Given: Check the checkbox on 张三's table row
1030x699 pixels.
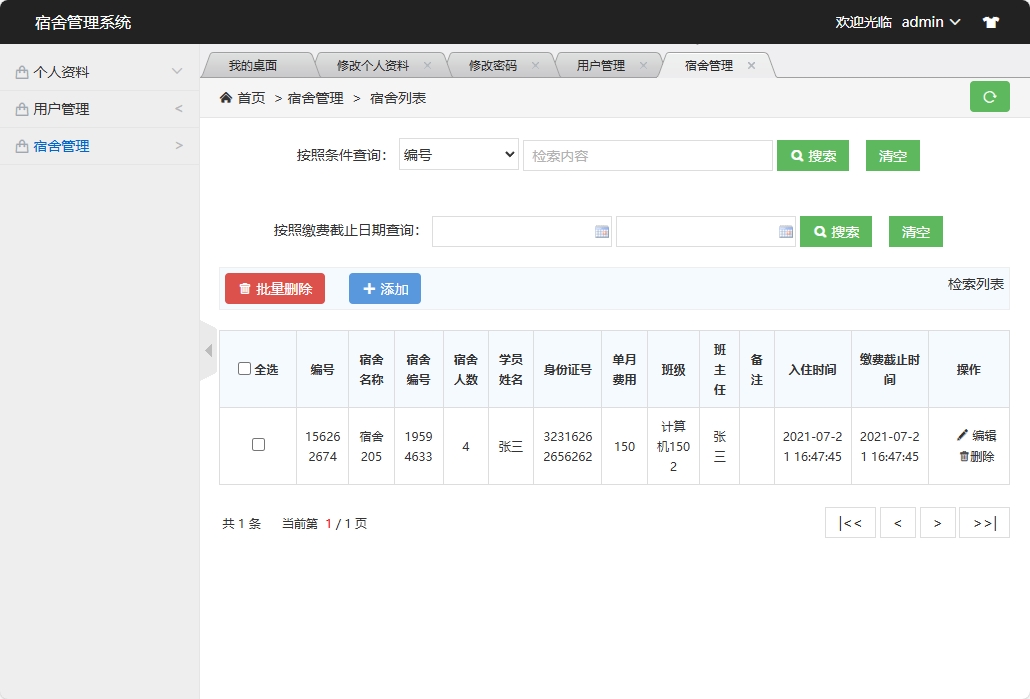Looking at the screenshot, I should tap(257, 445).
